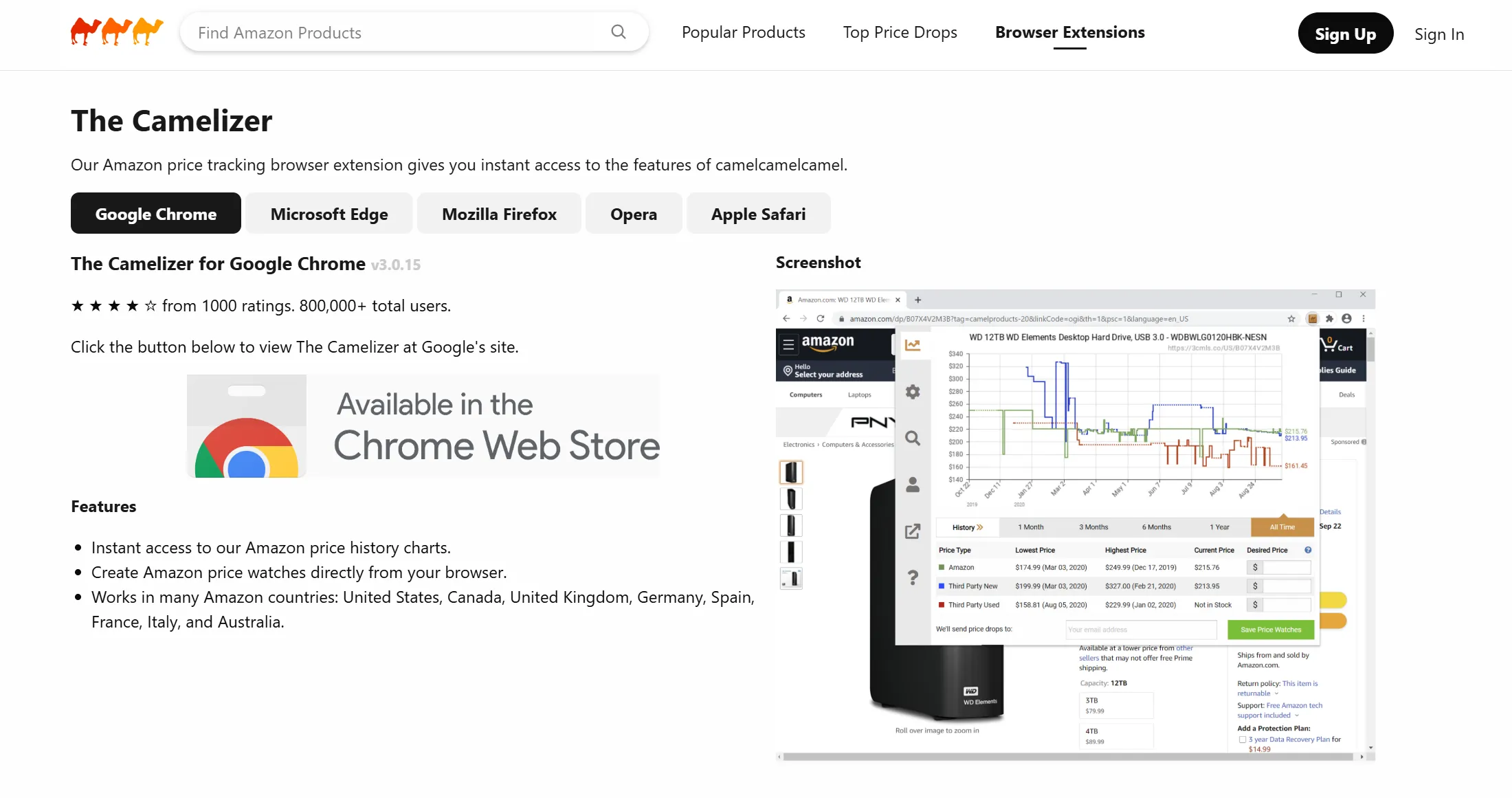1512x798 pixels.
Task: Click the extensions puzzle icon in screenshot
Action: tap(1329, 318)
